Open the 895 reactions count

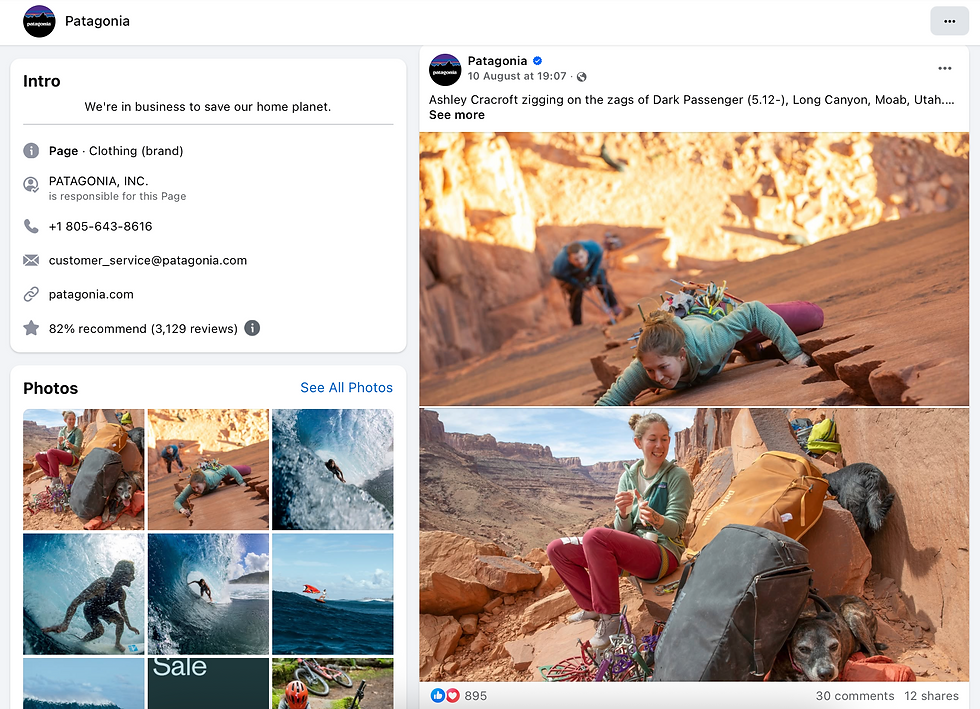tap(476, 696)
